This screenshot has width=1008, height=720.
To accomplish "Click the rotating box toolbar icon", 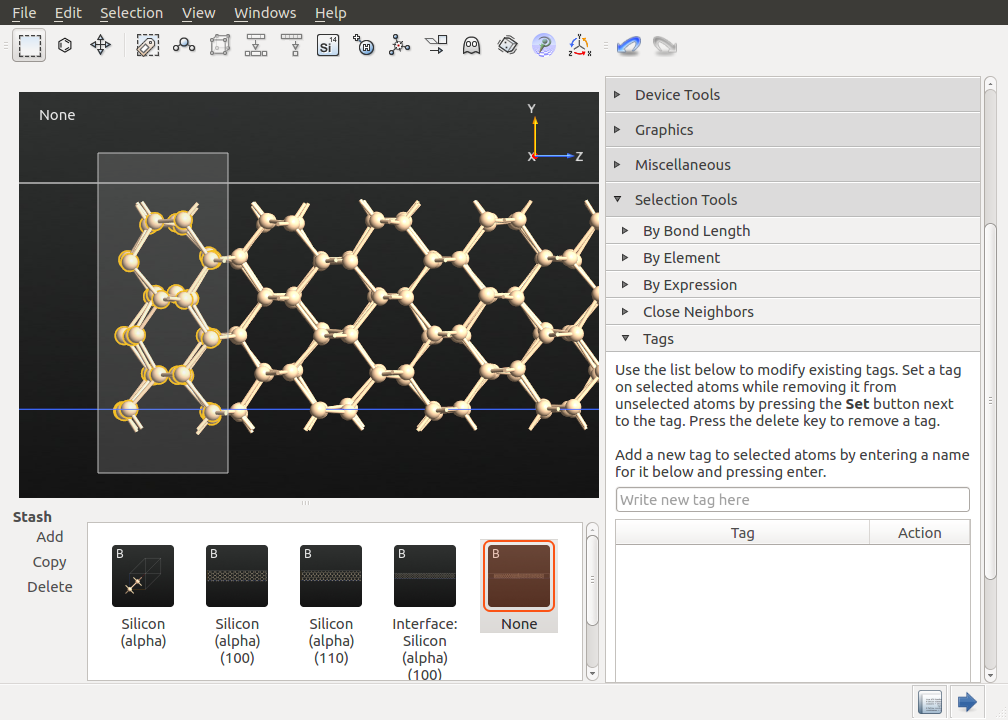I will pyautogui.click(x=508, y=46).
